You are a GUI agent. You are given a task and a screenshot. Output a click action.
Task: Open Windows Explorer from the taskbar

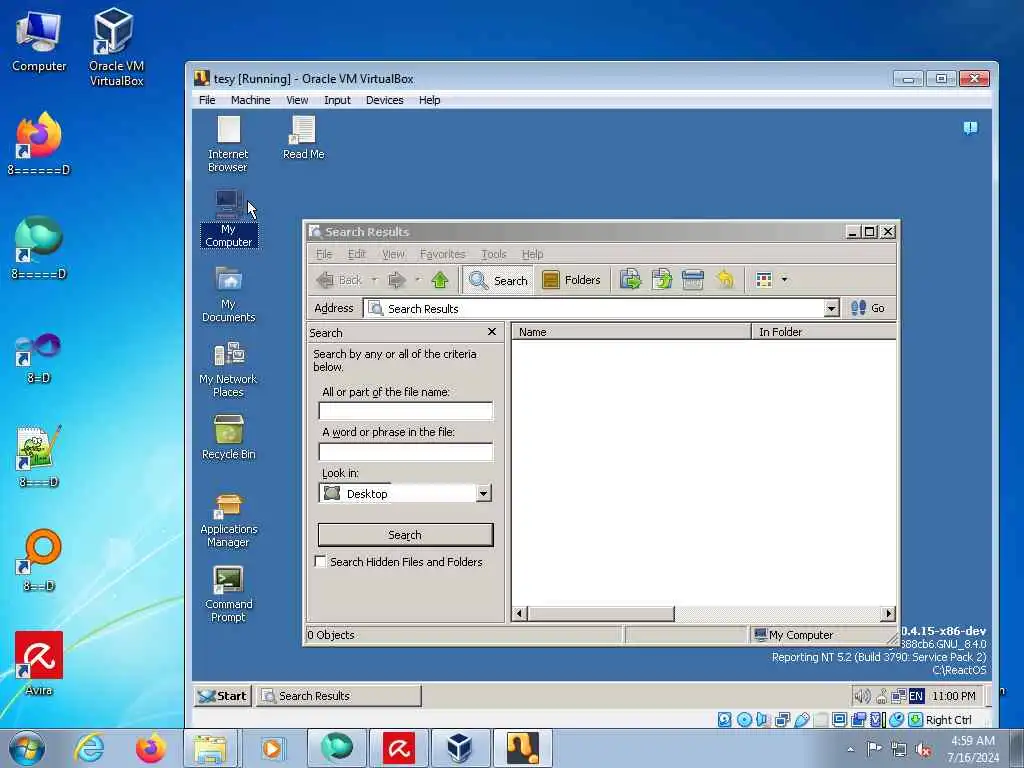[209, 749]
